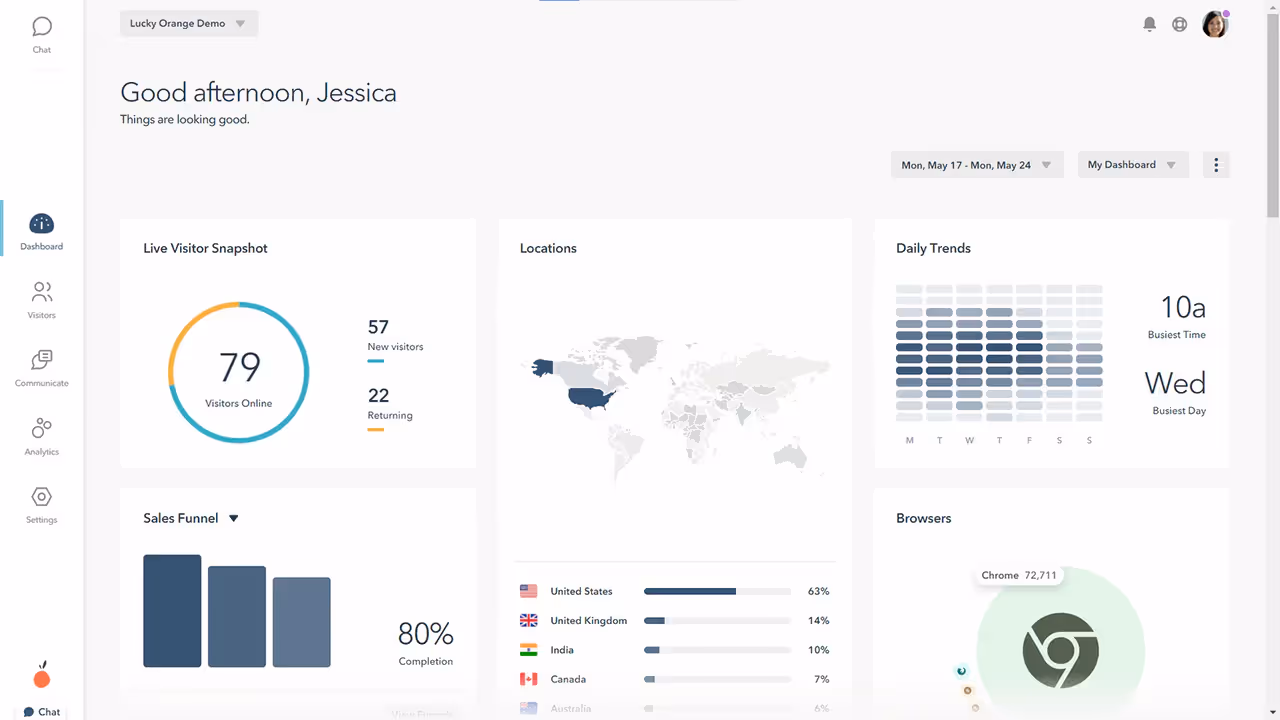
Task: Open the Chat tab docked at the window's lower edge
Action: [42, 712]
